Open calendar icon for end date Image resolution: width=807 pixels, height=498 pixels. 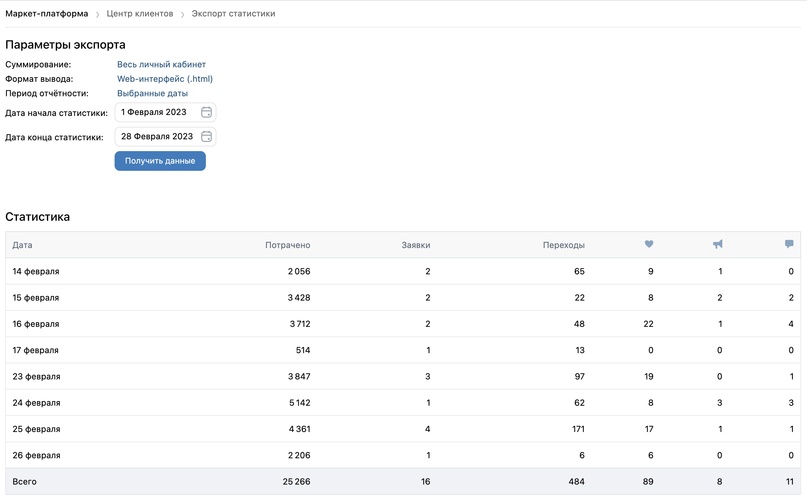(x=206, y=137)
